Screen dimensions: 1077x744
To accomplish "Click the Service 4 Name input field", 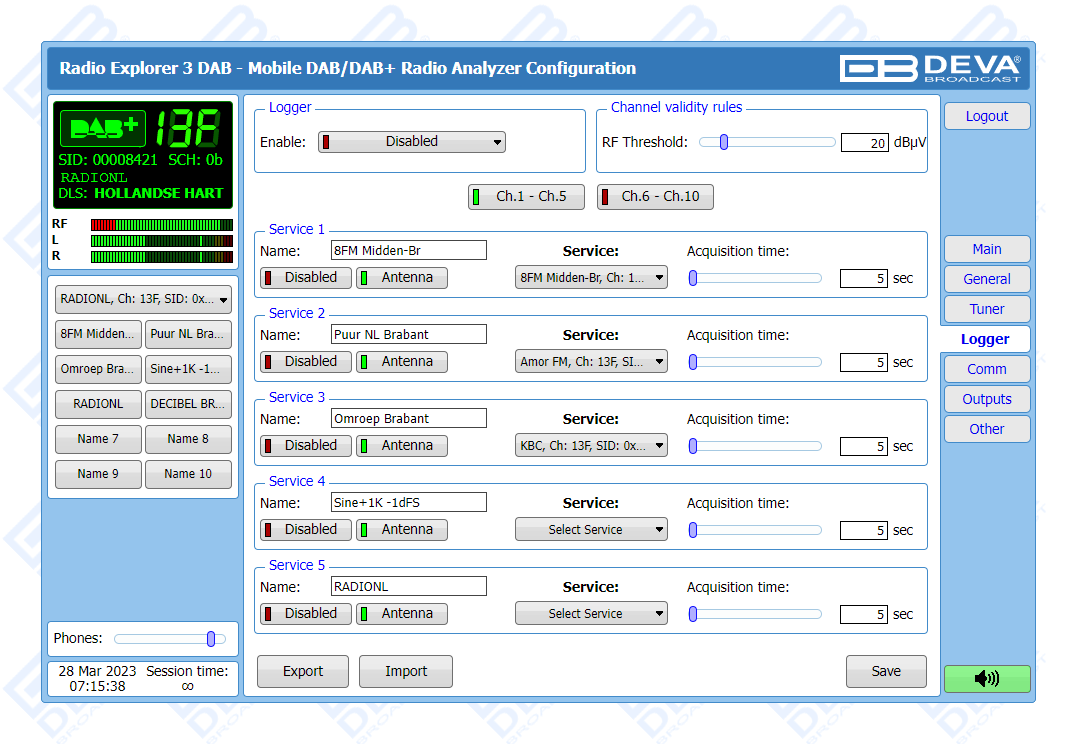I will [x=409, y=502].
